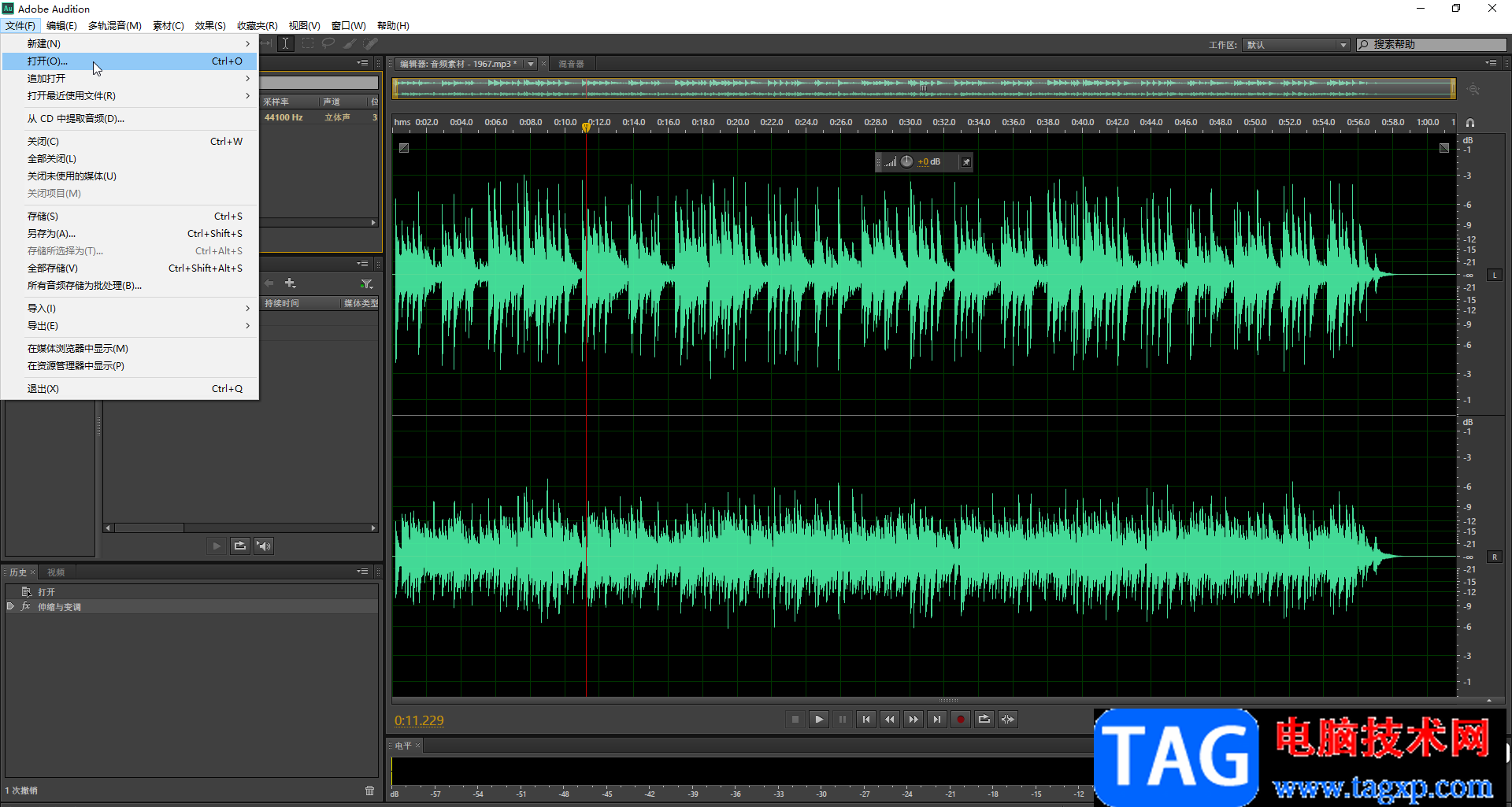Click the playhead marker on timeline ruler

click(586, 127)
